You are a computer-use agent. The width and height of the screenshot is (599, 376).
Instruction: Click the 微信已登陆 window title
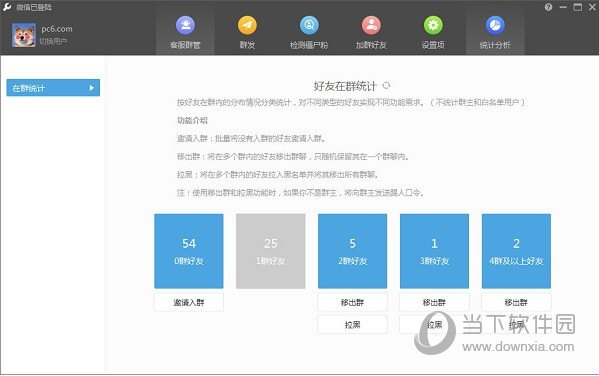[x=33, y=7]
